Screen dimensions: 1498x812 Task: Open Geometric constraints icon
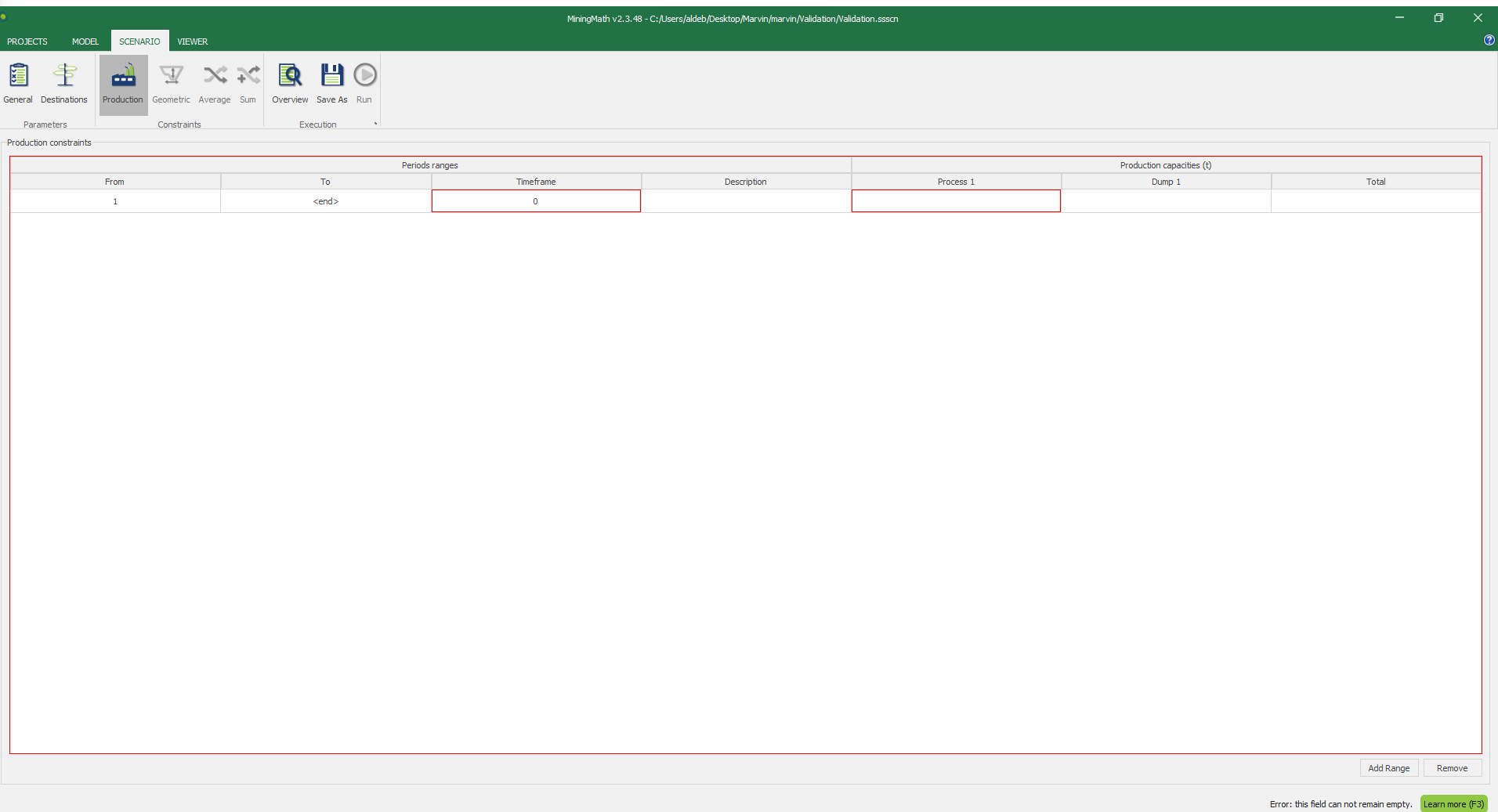coord(171,76)
